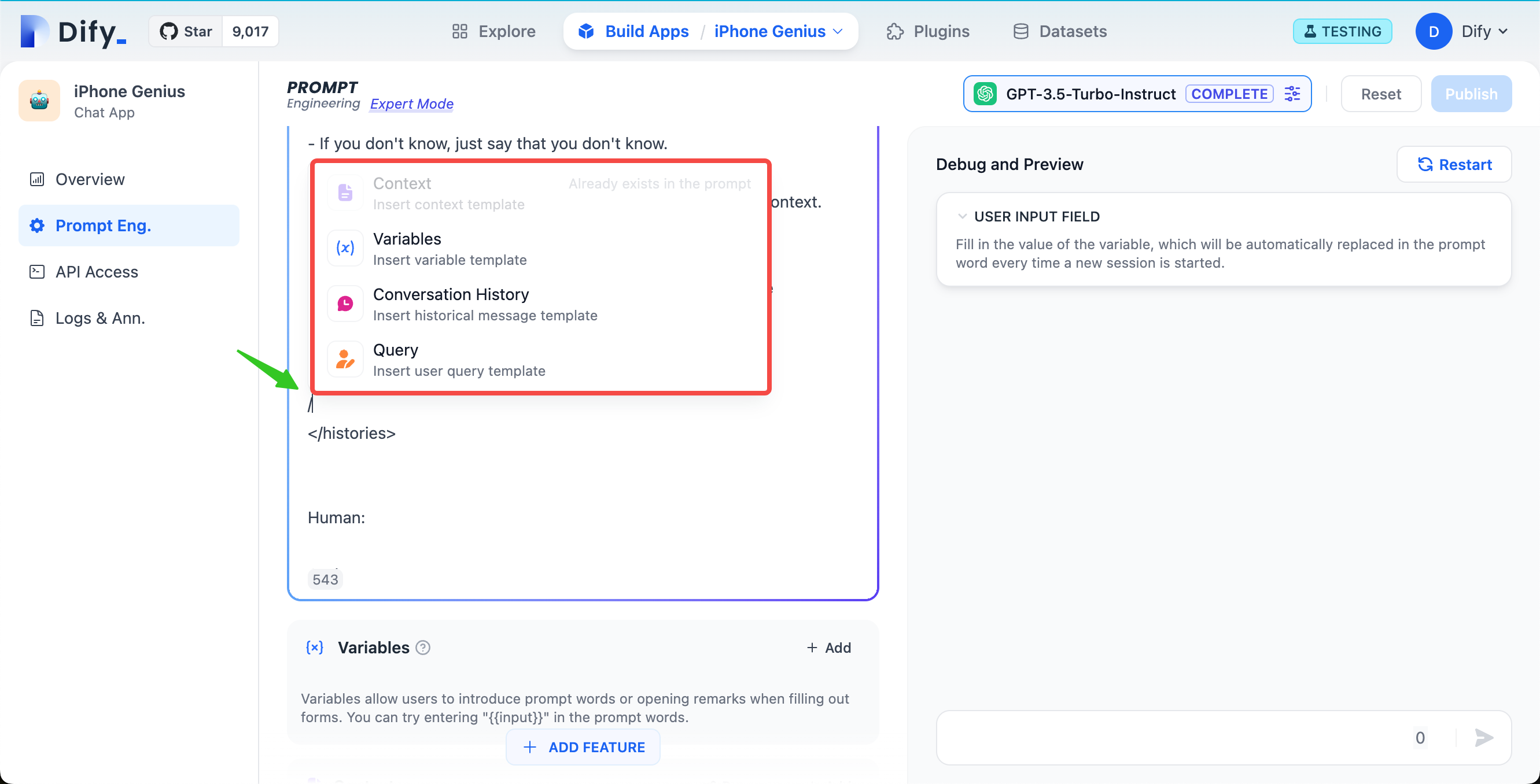The image size is (1540, 784).
Task: Click the send message arrow icon
Action: [1483, 737]
